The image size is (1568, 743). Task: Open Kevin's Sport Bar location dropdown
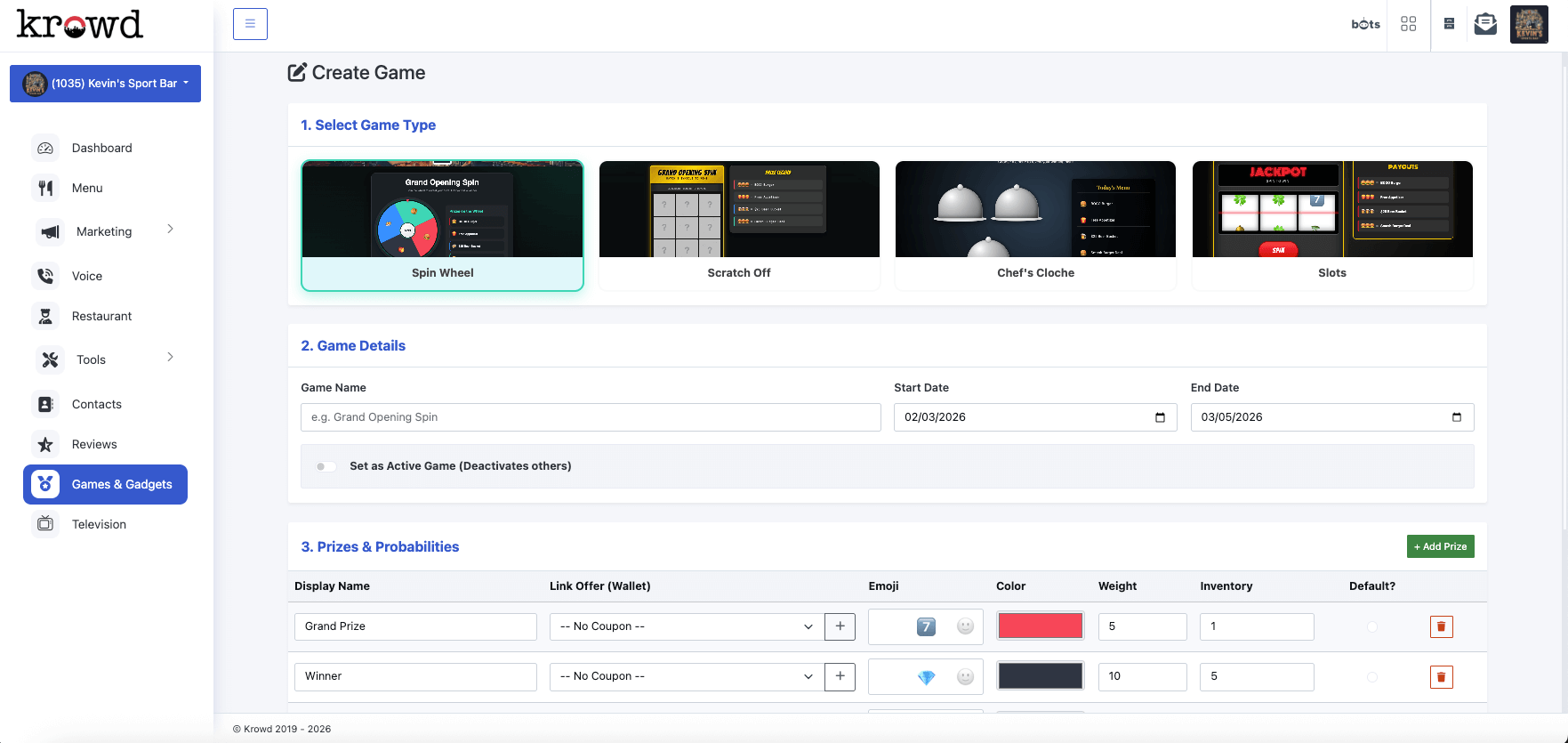click(x=105, y=84)
